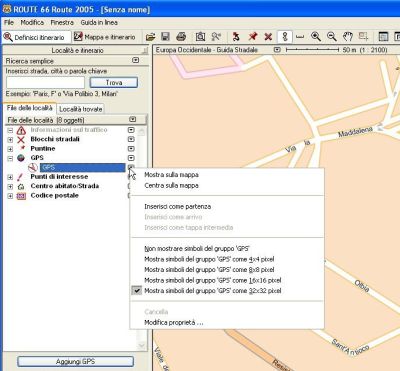Open the Puntine row dropdown arrow
Image resolution: width=400 pixels, height=371 pixels.
pyautogui.click(x=131, y=149)
